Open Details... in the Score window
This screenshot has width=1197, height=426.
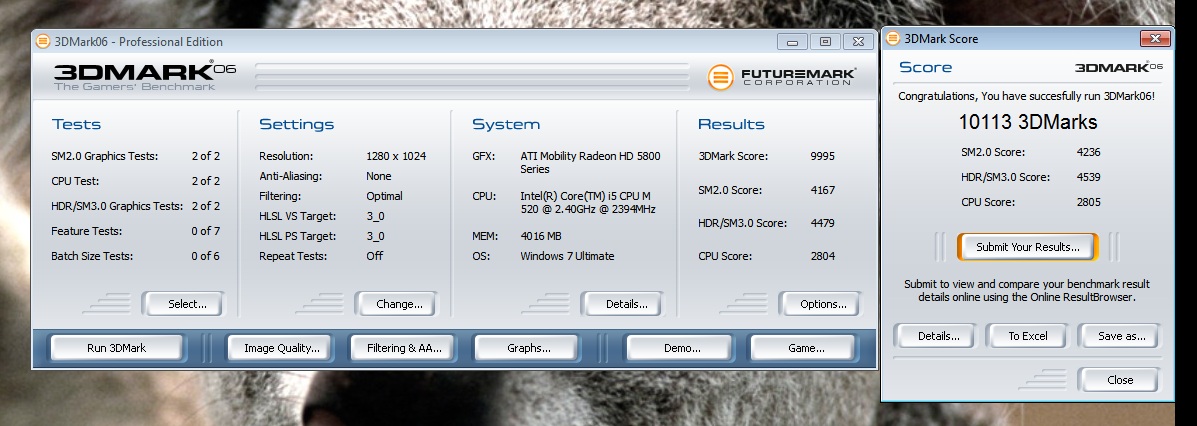[x=935, y=336]
